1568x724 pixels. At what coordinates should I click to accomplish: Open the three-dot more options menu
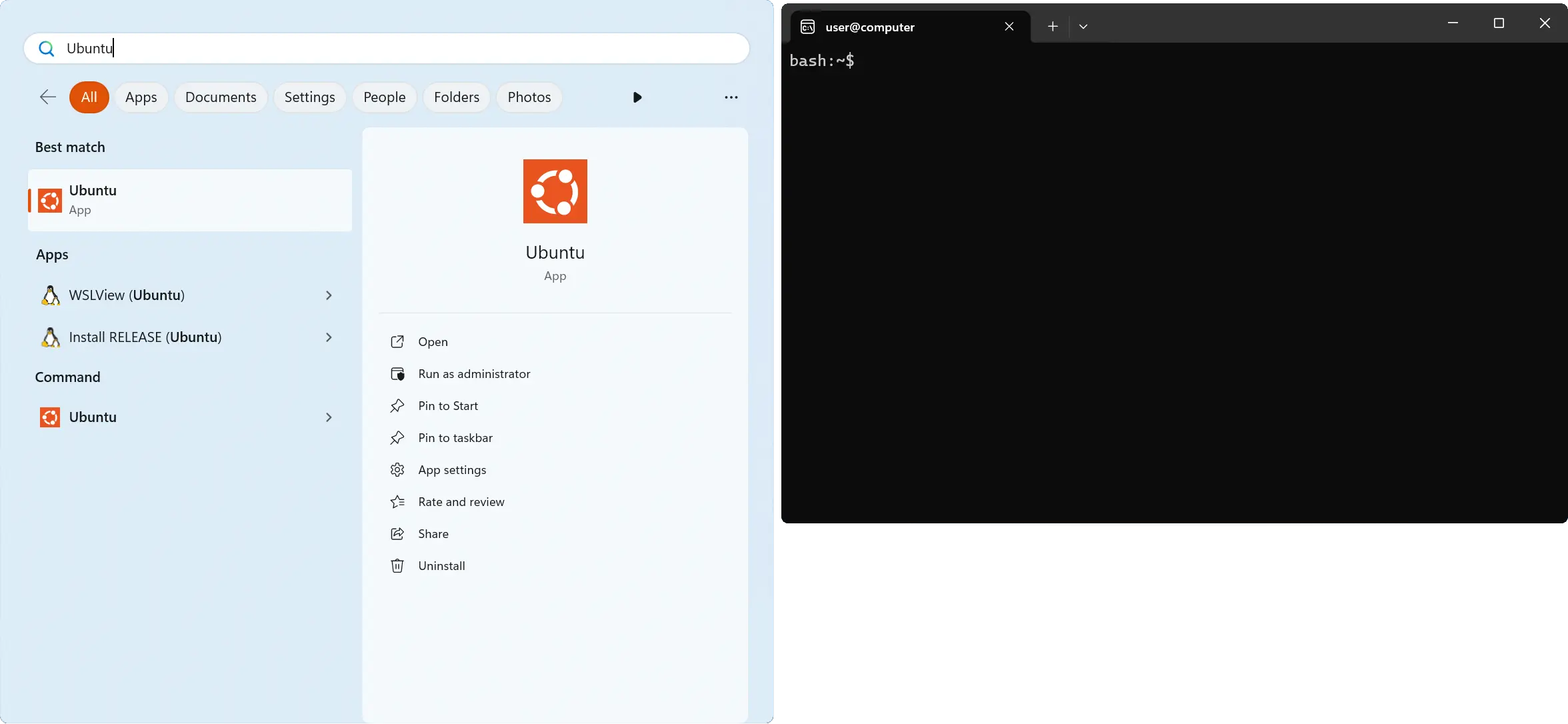(x=731, y=97)
